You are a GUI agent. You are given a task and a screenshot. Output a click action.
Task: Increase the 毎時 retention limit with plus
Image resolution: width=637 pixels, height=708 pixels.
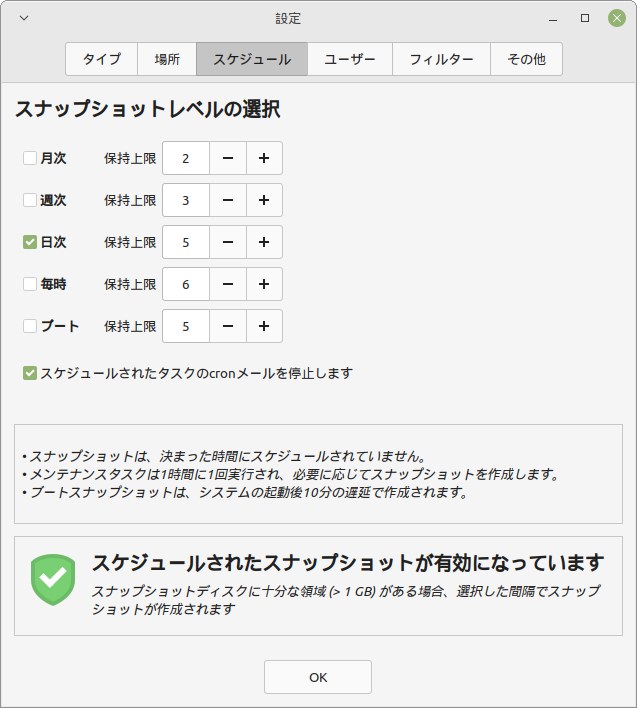(x=264, y=284)
